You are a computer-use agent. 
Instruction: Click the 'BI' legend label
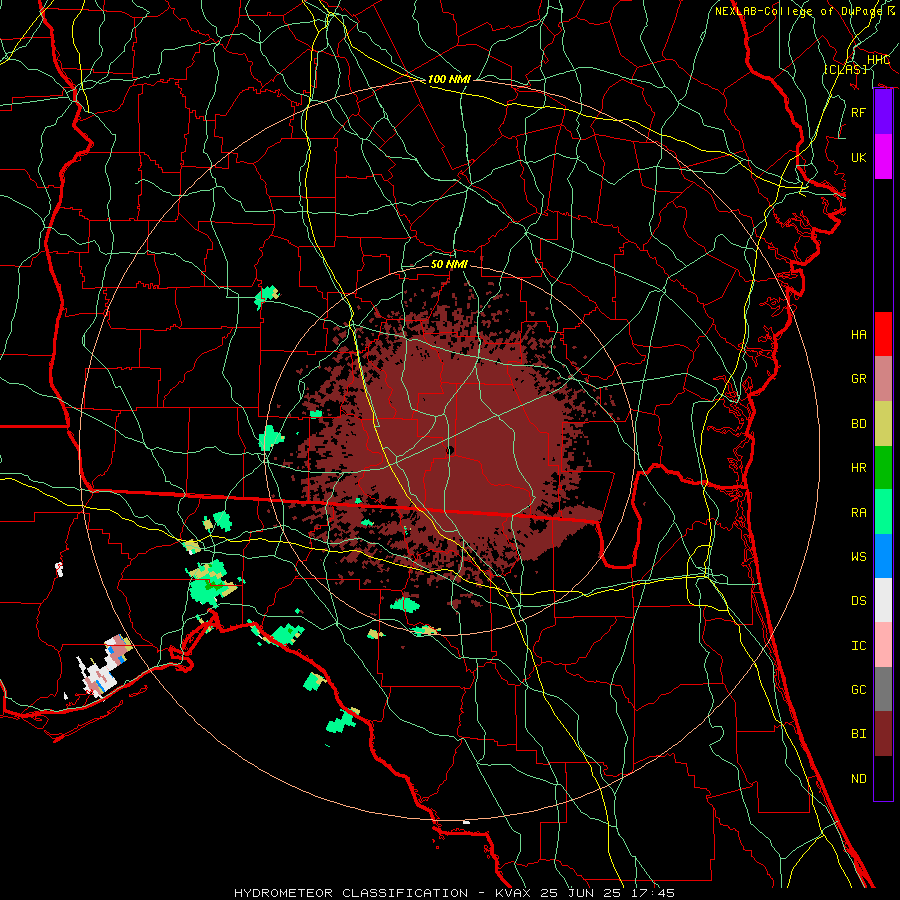(858, 734)
